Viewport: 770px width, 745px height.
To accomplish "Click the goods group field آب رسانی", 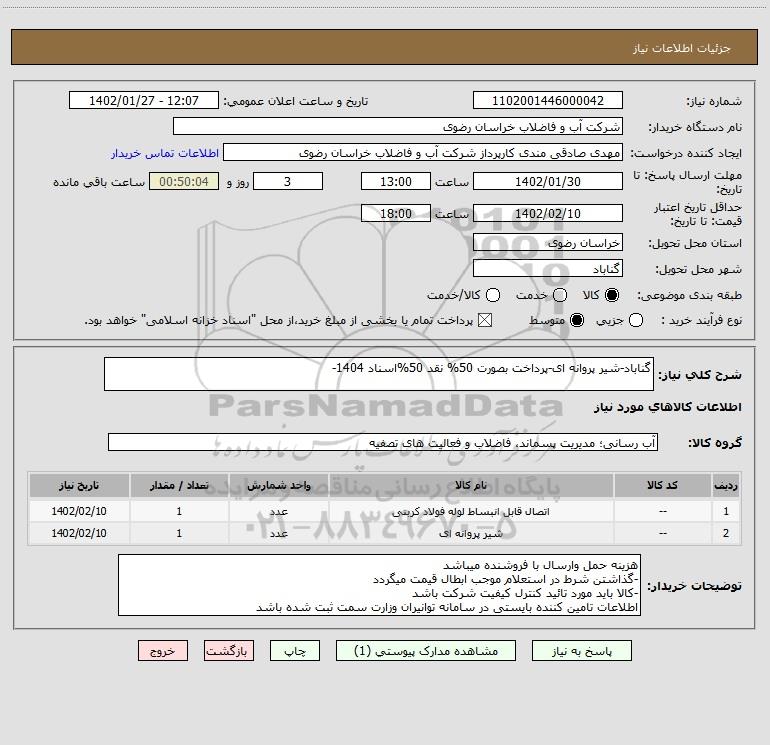I will tap(383, 442).
